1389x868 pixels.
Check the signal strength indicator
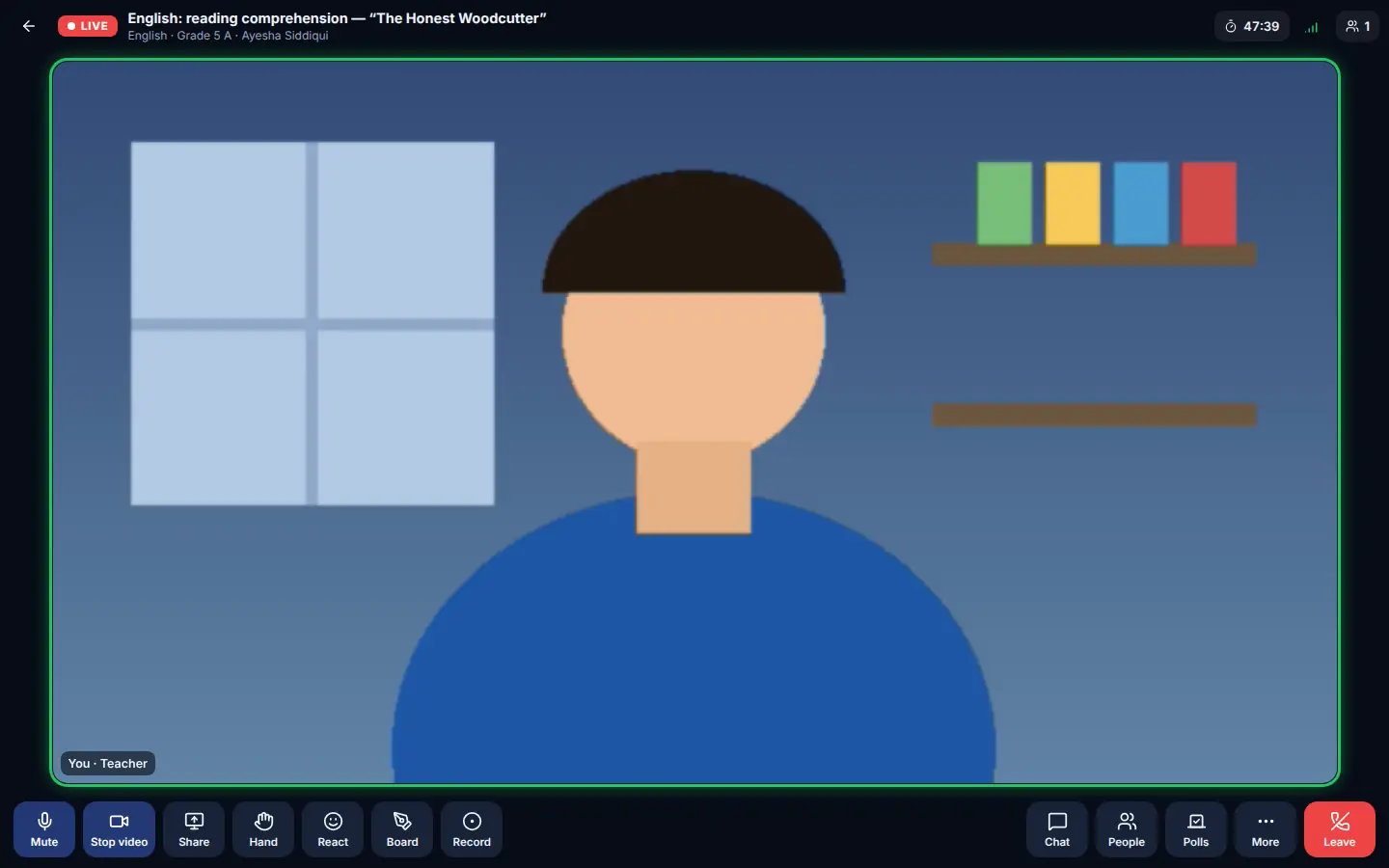tap(1312, 27)
